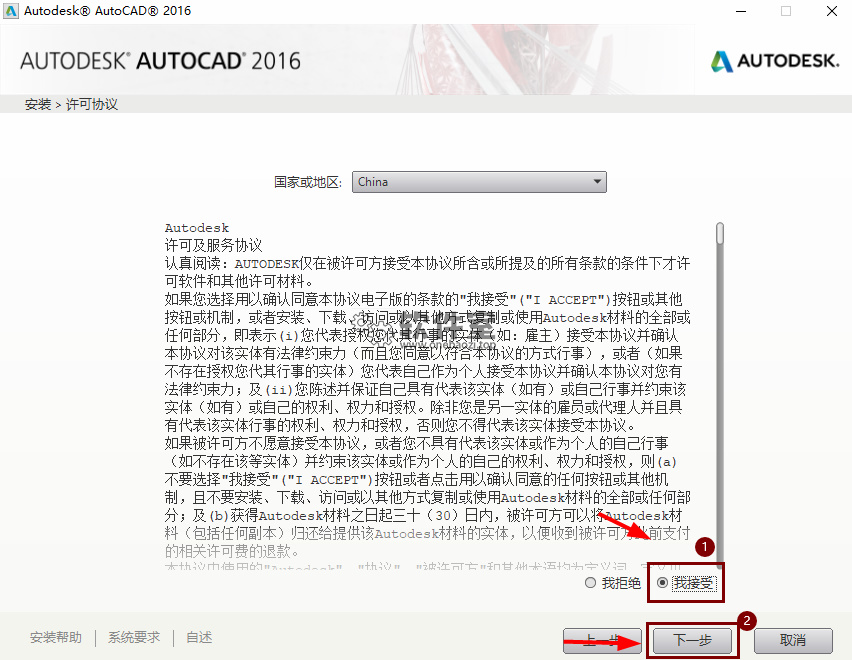
Task: Go back with the 上一步 button
Action: [602, 640]
